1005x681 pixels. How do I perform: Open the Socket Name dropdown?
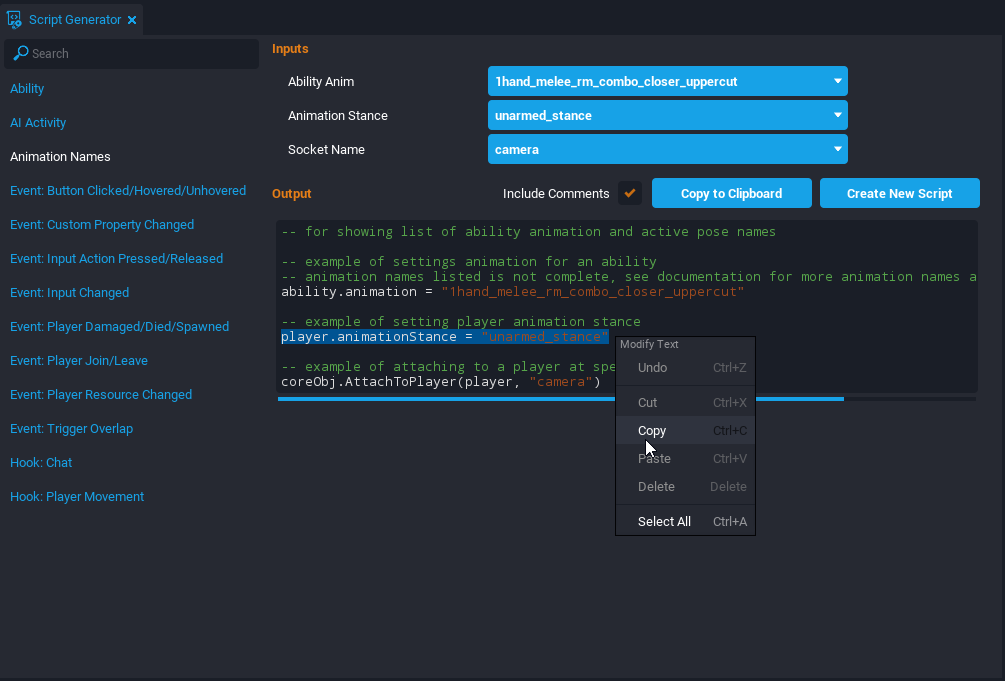[667, 149]
